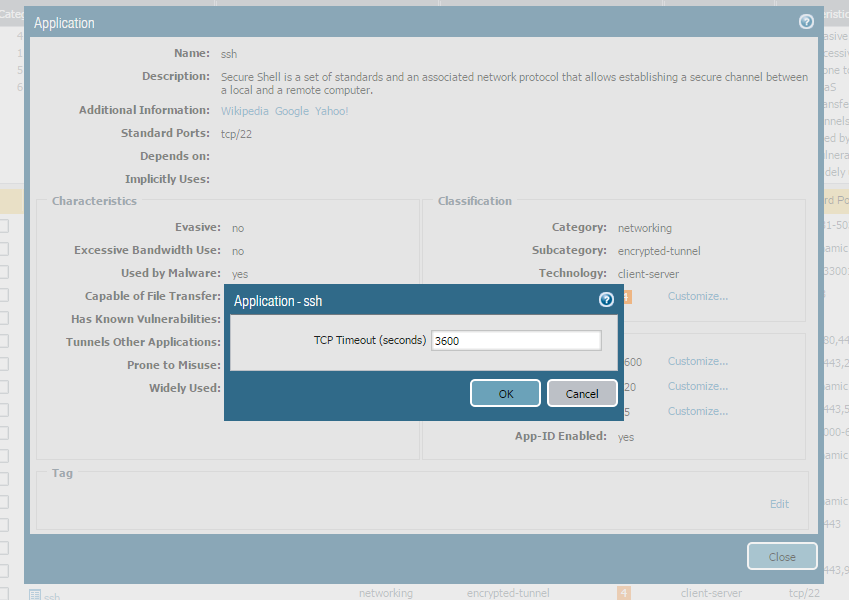
Task: Click client-server technology value
Action: (648, 274)
